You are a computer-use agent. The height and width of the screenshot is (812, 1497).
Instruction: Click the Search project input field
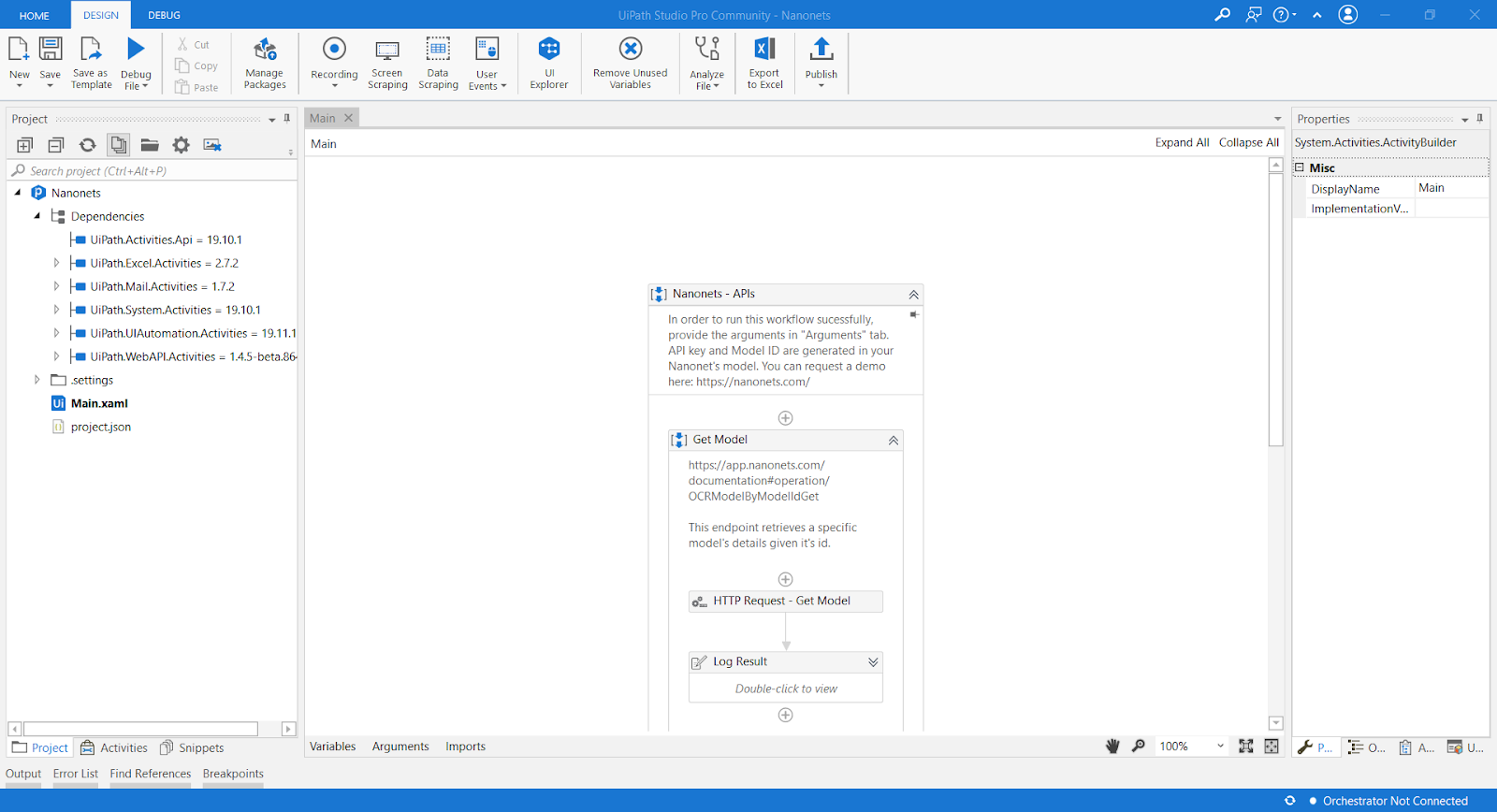coord(150,171)
